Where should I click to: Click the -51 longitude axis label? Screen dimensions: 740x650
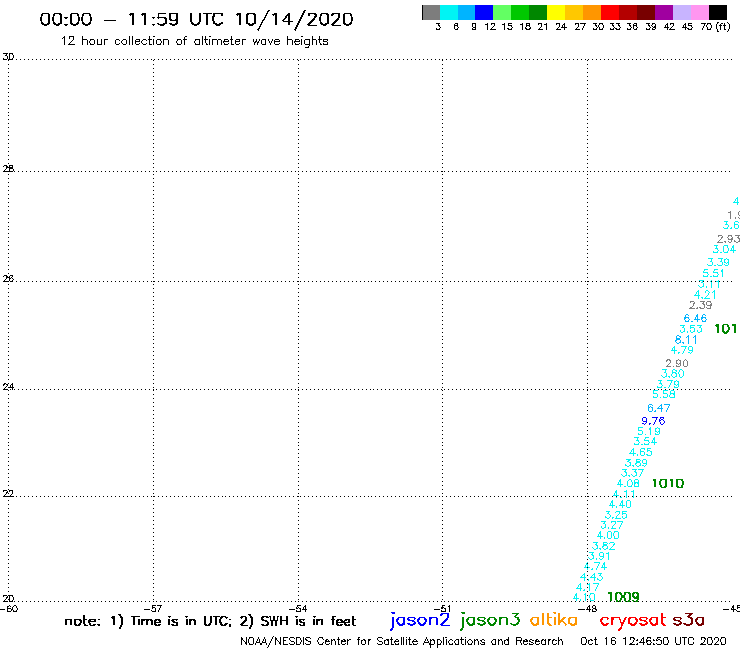point(442,609)
